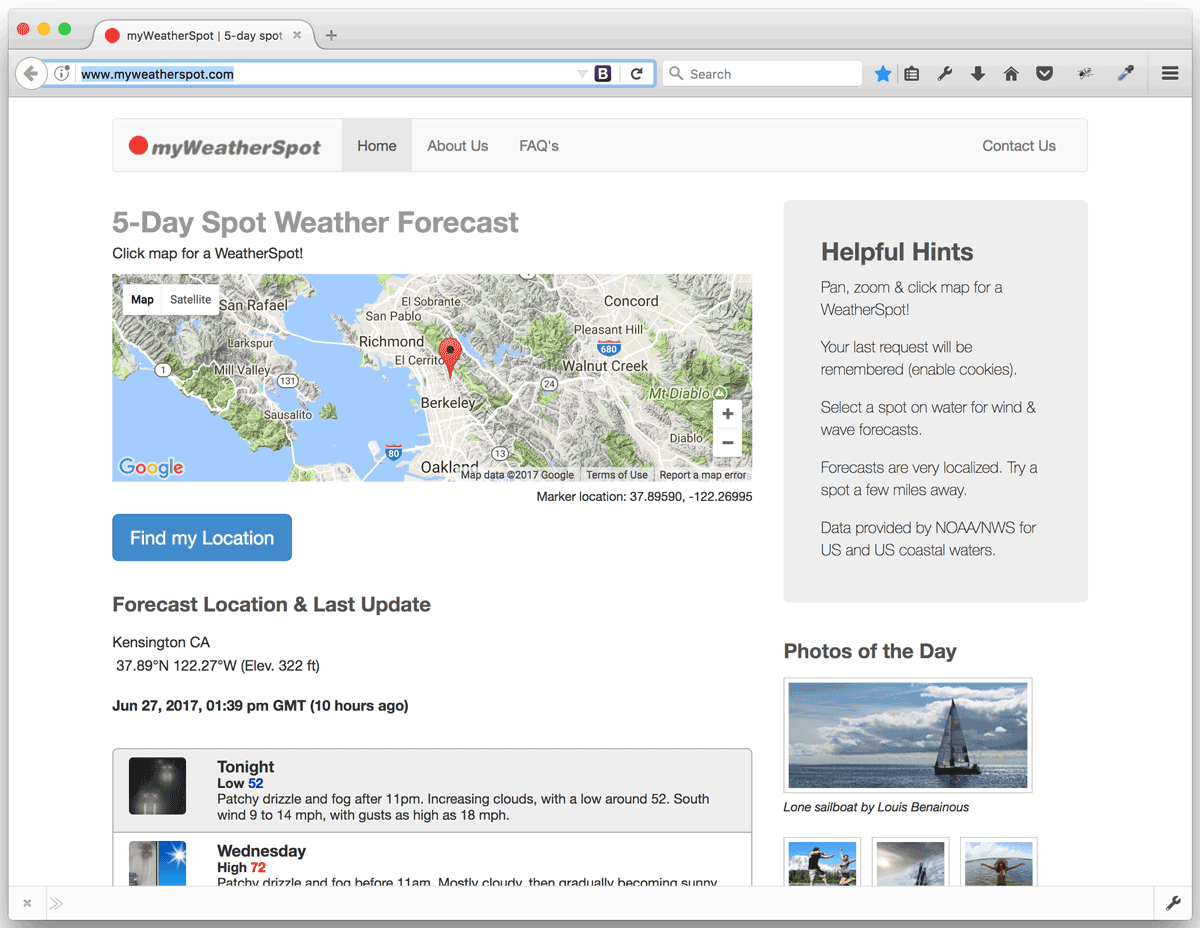Screen dimensions: 1200x928
Task: Click the Lone sailboat by Louis Benainous caption
Action: (x=876, y=807)
